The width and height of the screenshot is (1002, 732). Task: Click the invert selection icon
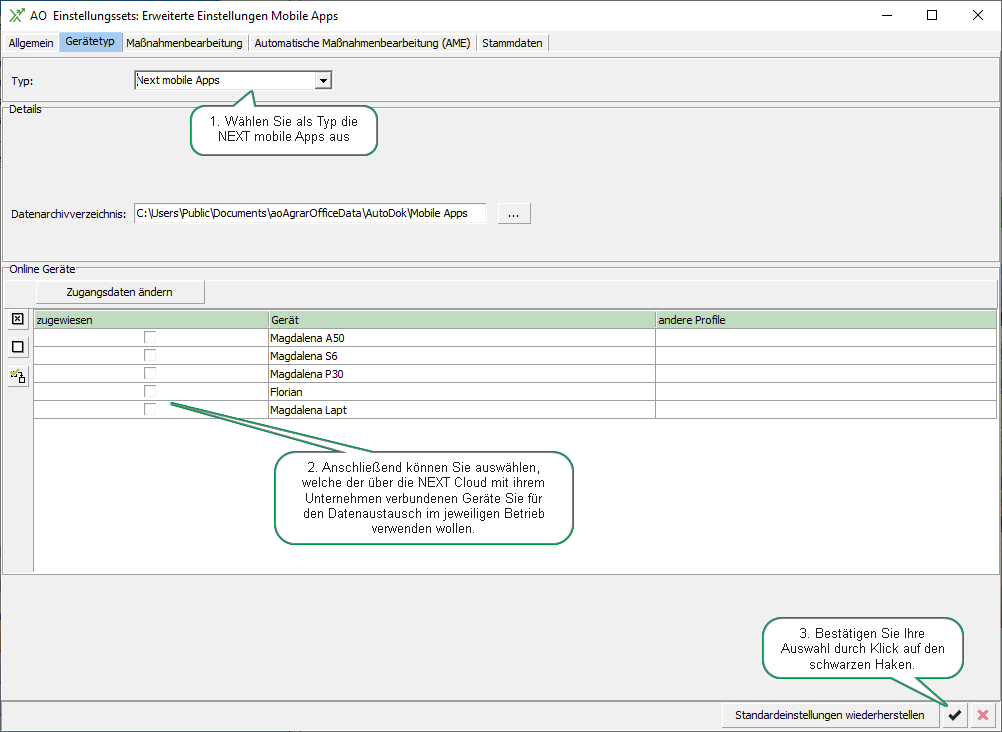click(17, 376)
